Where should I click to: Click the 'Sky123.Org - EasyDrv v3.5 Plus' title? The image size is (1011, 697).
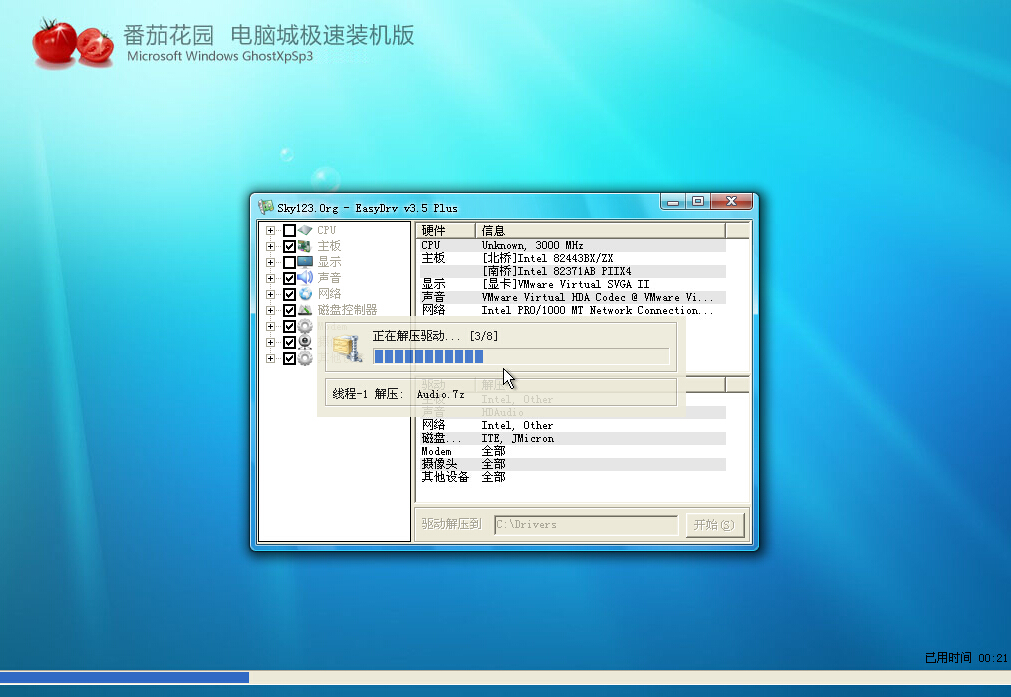368,208
